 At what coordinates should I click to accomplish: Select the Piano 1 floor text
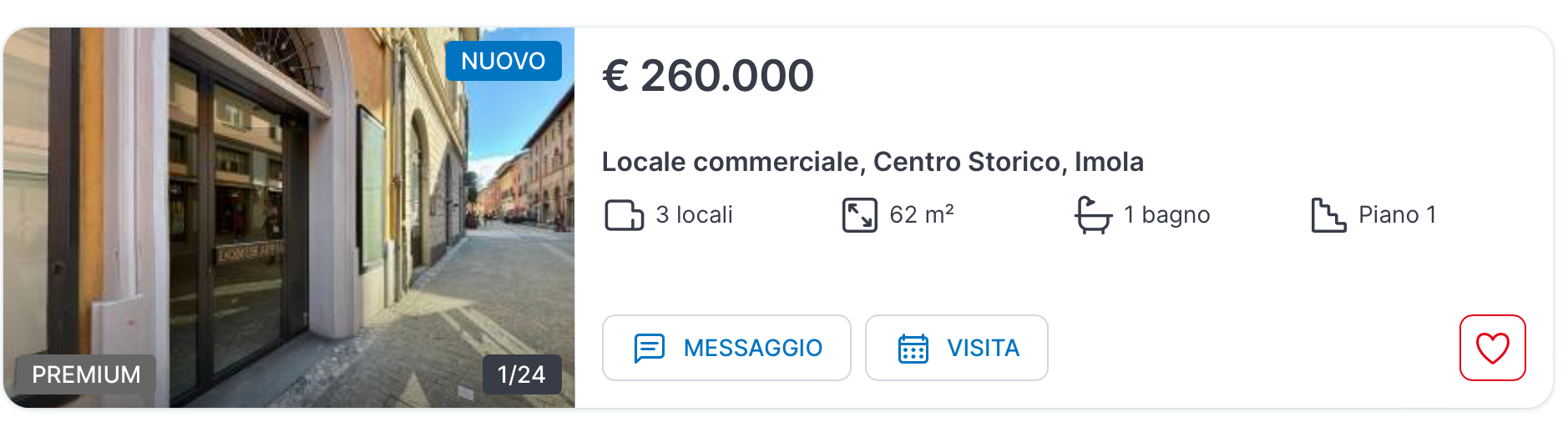tap(1397, 215)
